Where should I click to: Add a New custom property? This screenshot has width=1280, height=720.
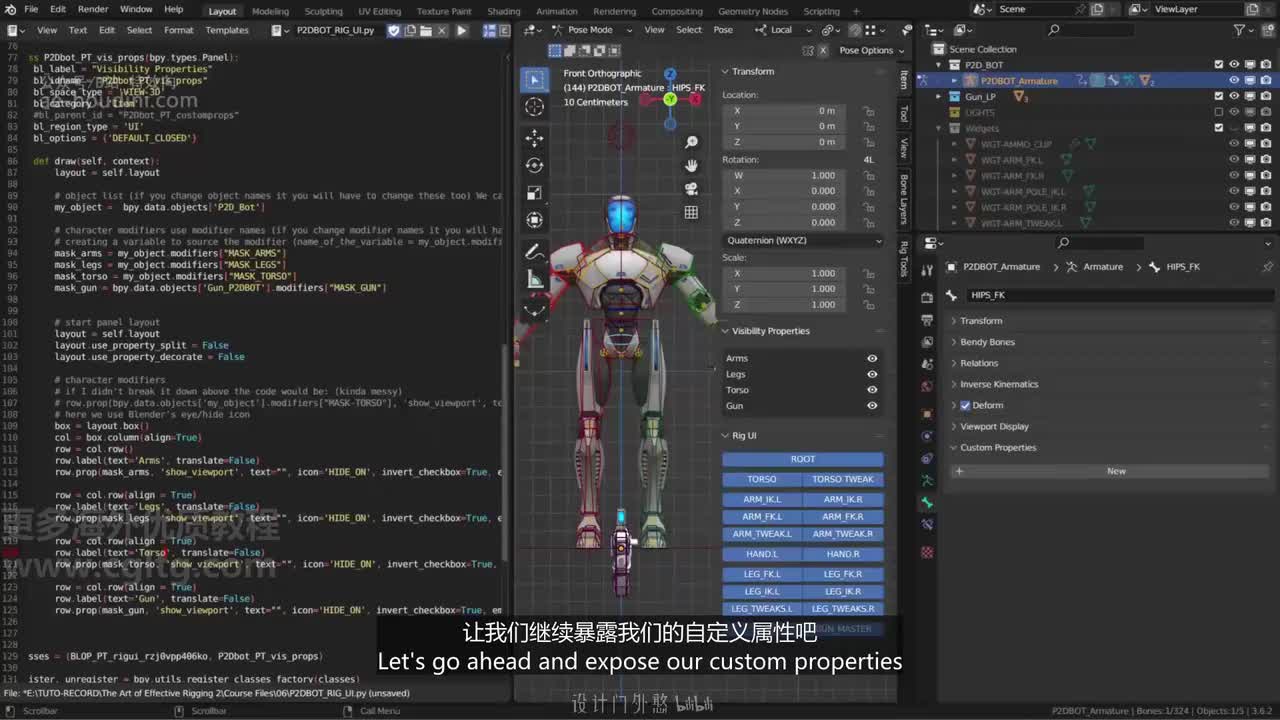[x=1110, y=471]
